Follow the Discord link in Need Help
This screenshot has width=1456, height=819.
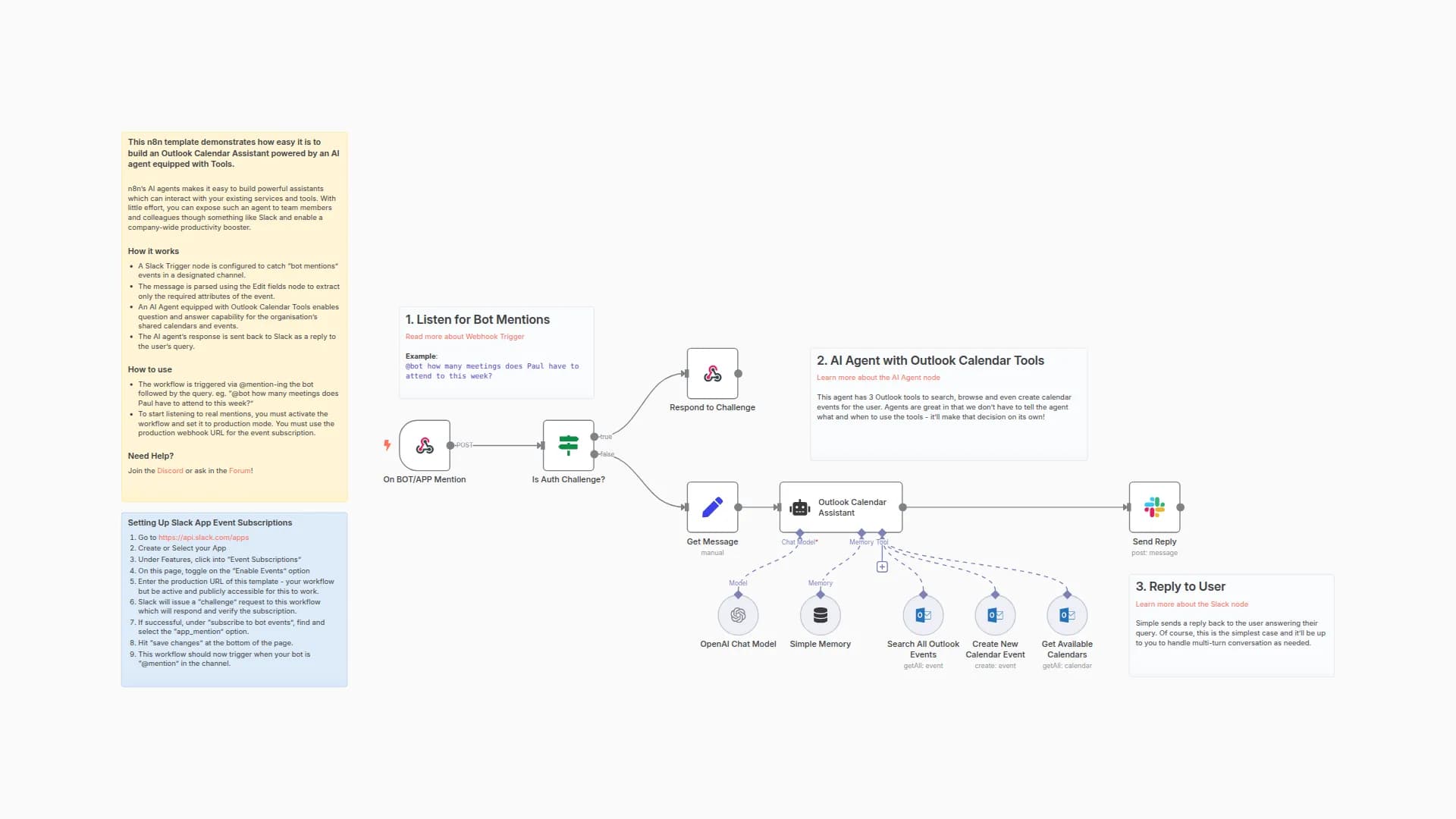click(170, 471)
